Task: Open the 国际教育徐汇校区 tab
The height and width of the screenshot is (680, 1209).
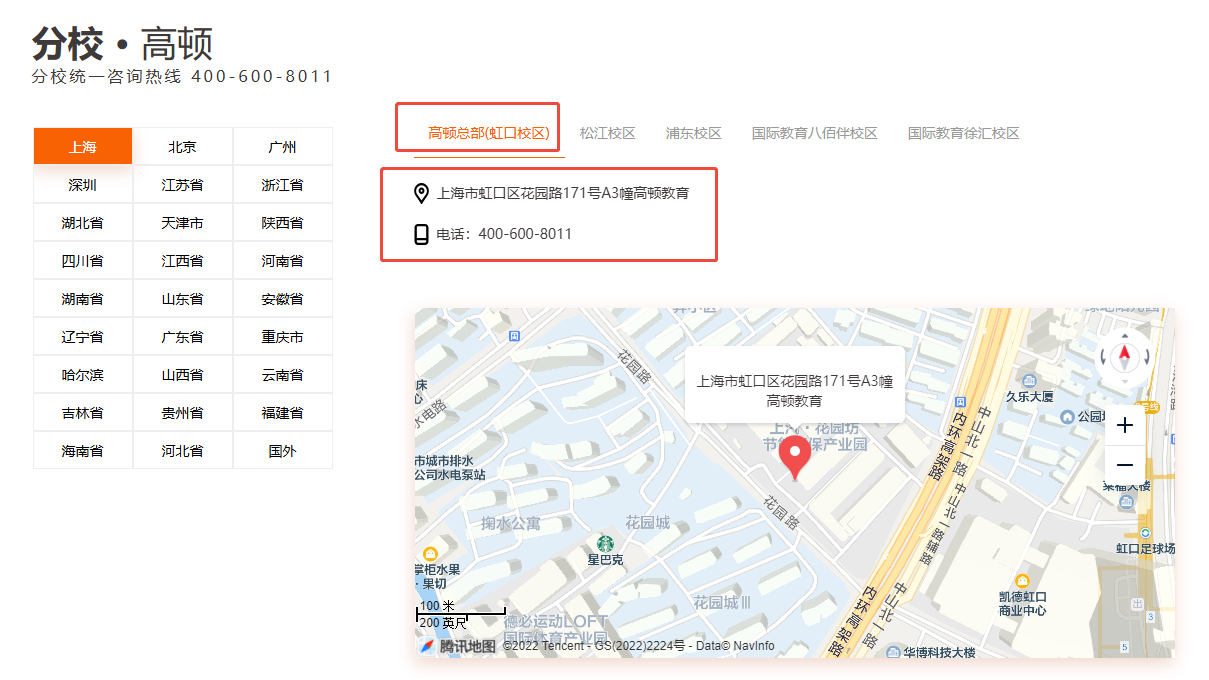Action: pos(963,133)
